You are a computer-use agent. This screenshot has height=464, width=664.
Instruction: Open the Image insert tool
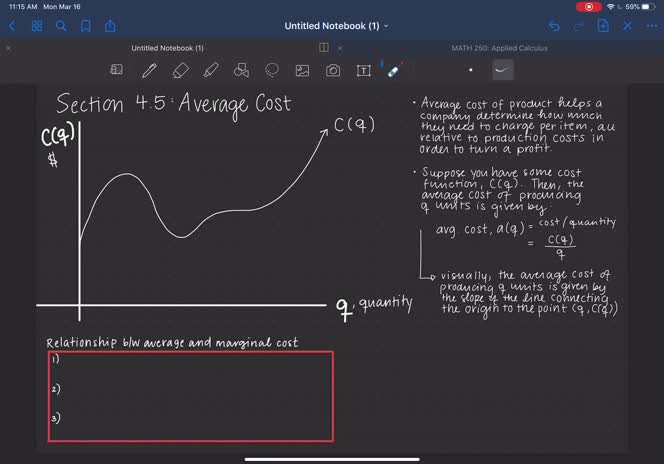(x=302, y=71)
